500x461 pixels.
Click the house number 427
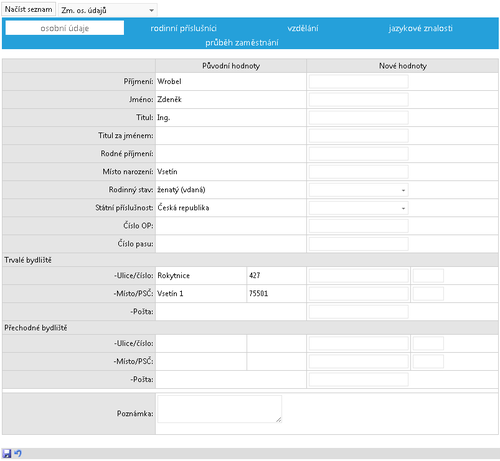click(x=255, y=275)
